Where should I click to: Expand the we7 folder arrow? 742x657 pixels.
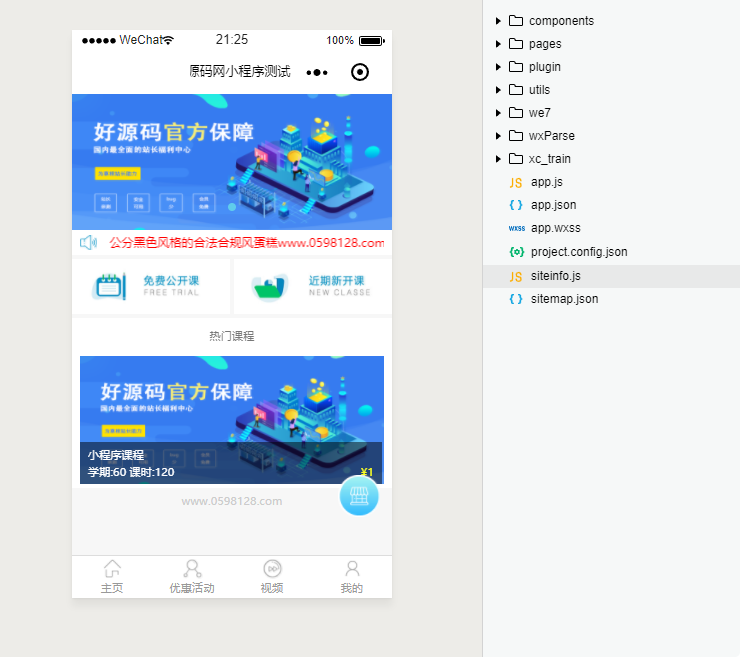pos(498,113)
